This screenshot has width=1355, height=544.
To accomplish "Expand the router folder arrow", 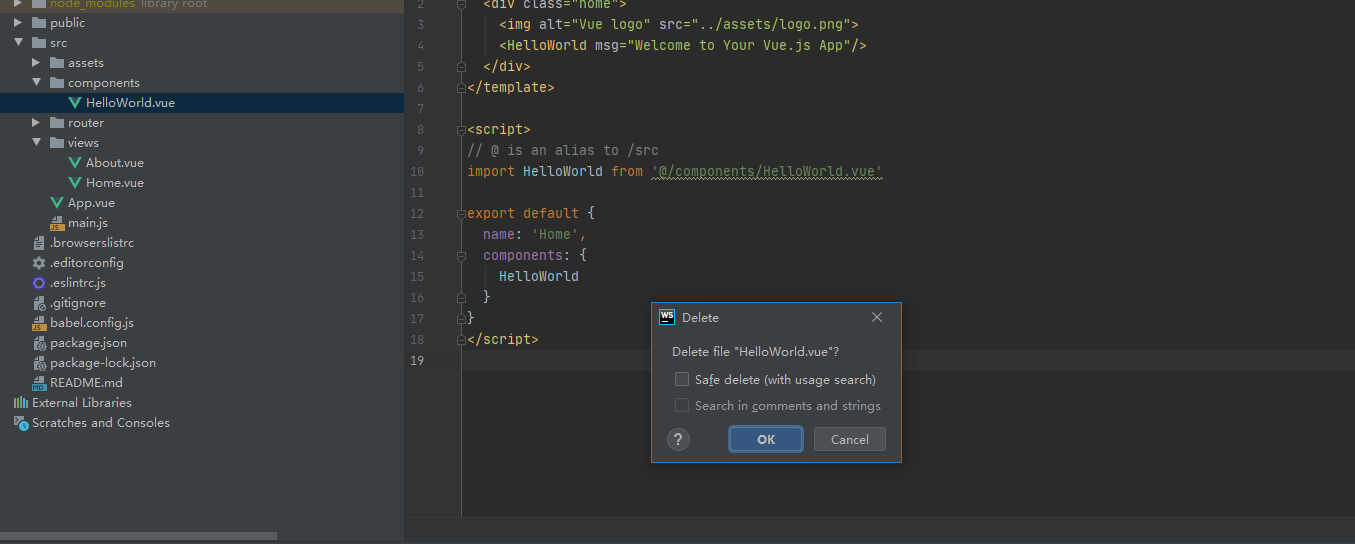I will (37, 122).
